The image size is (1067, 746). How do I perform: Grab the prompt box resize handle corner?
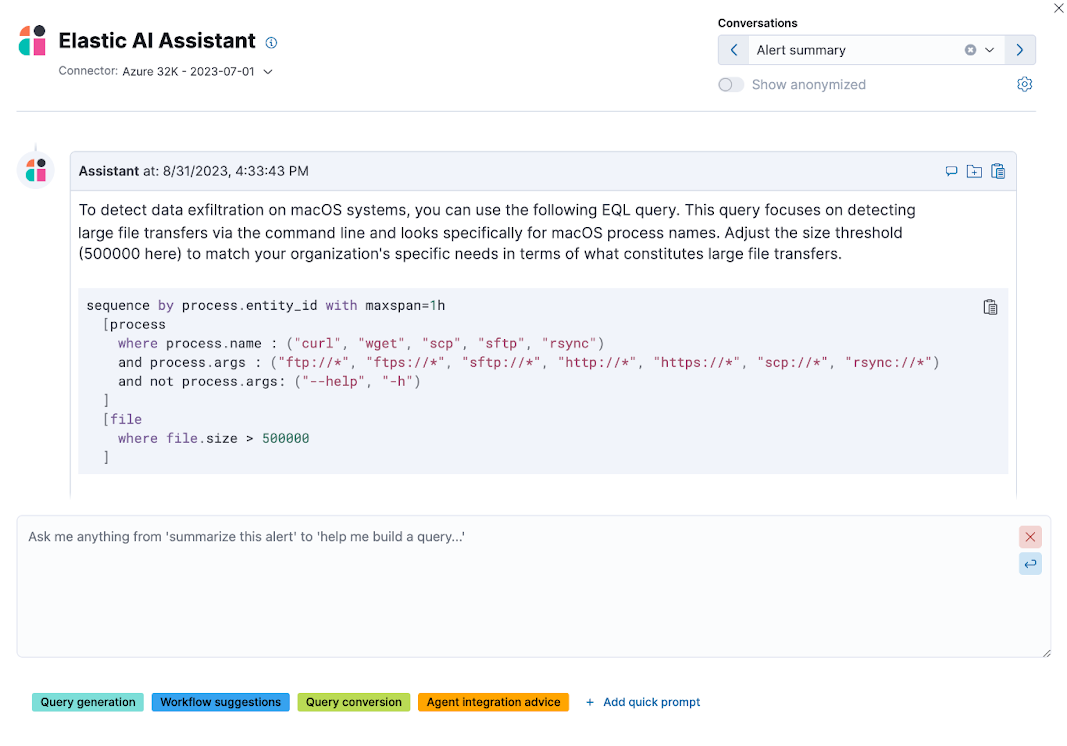coord(1047,653)
